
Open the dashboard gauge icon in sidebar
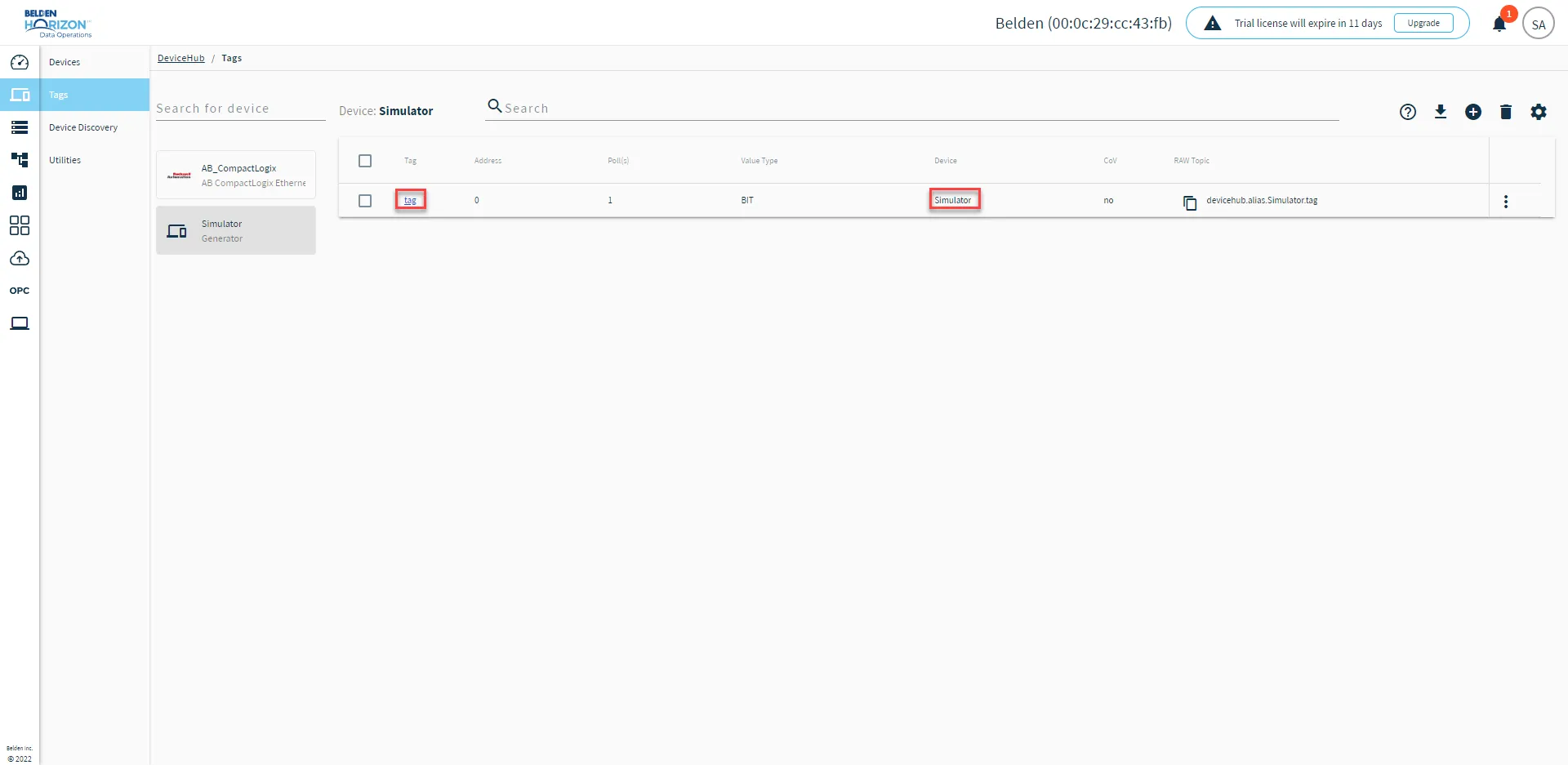20,62
